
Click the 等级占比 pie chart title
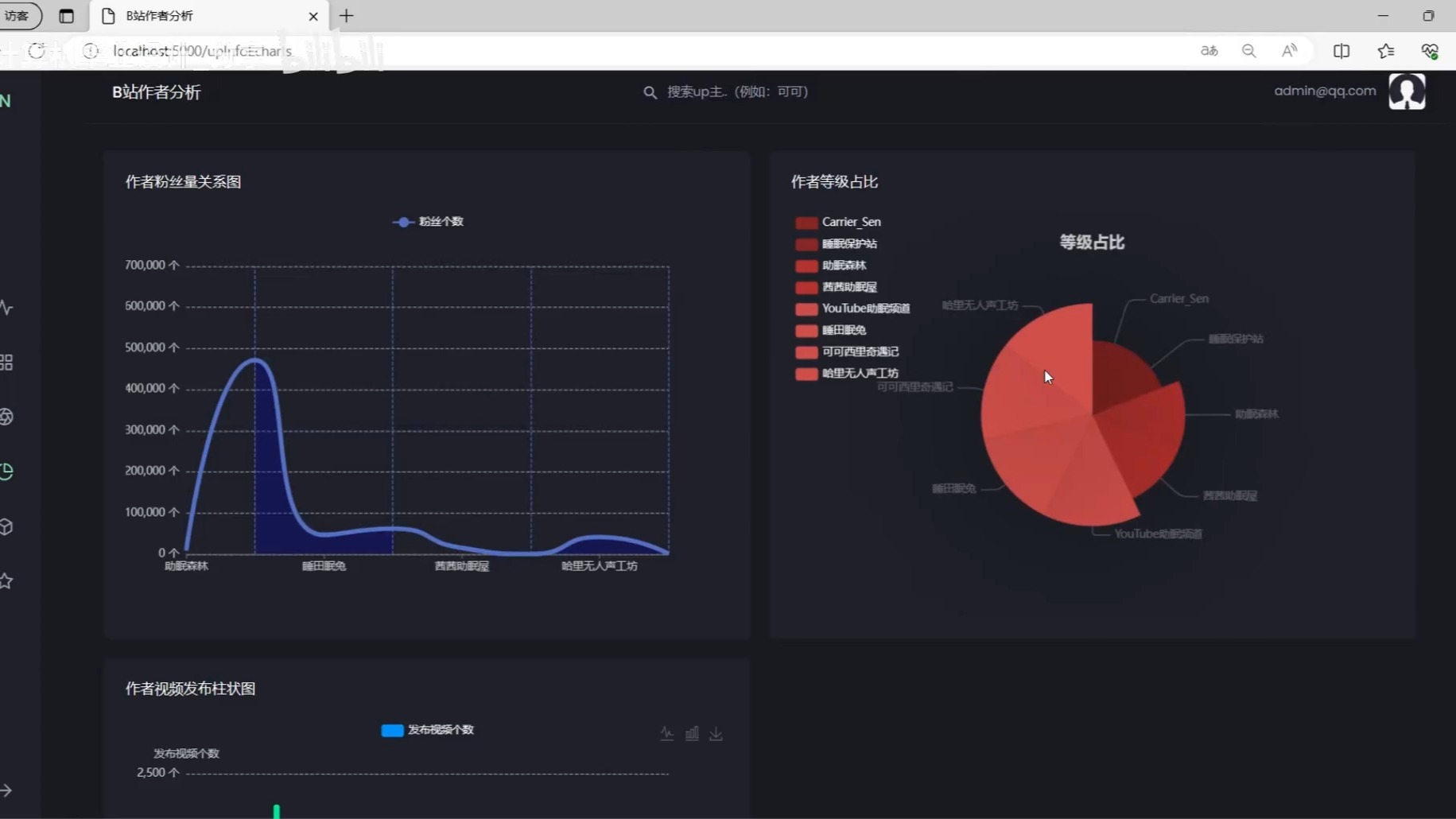(x=1092, y=243)
